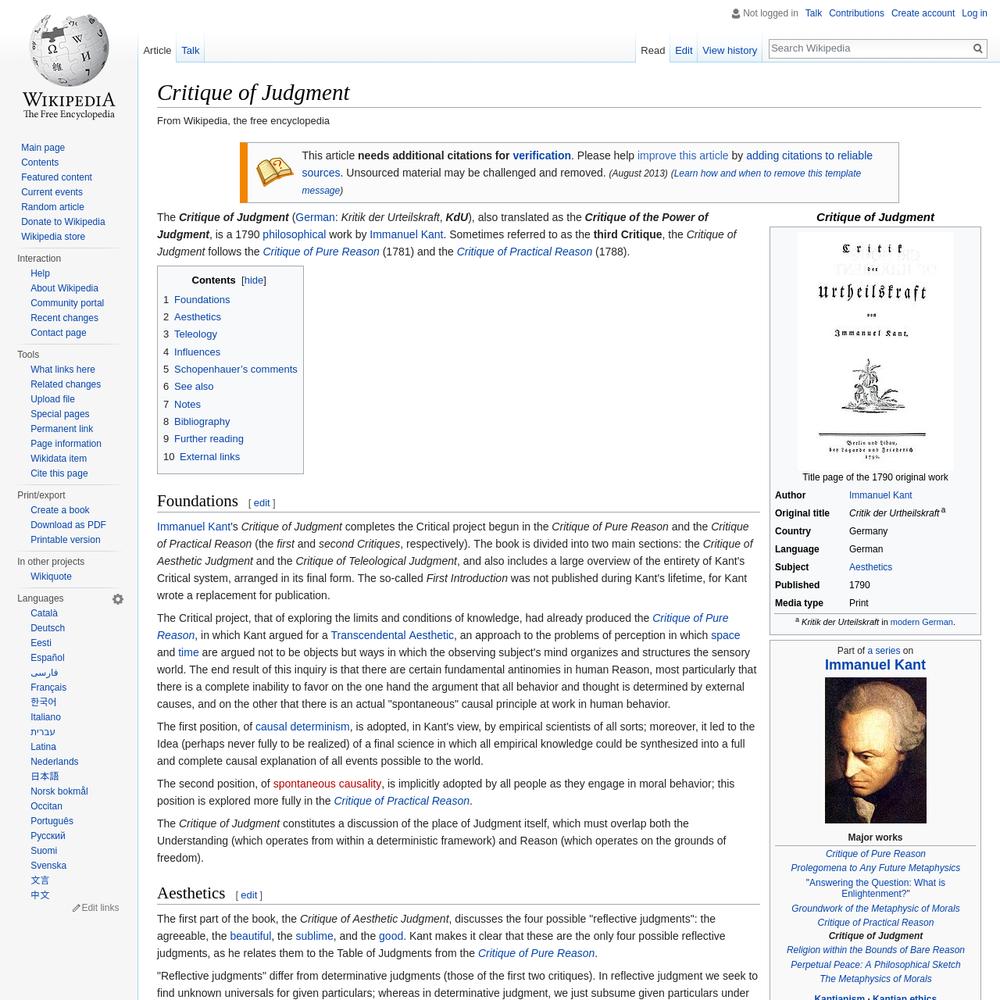Jump to Schopenhauer's comments section
Viewport: 1000px width, 1000px height.
[x=235, y=369]
